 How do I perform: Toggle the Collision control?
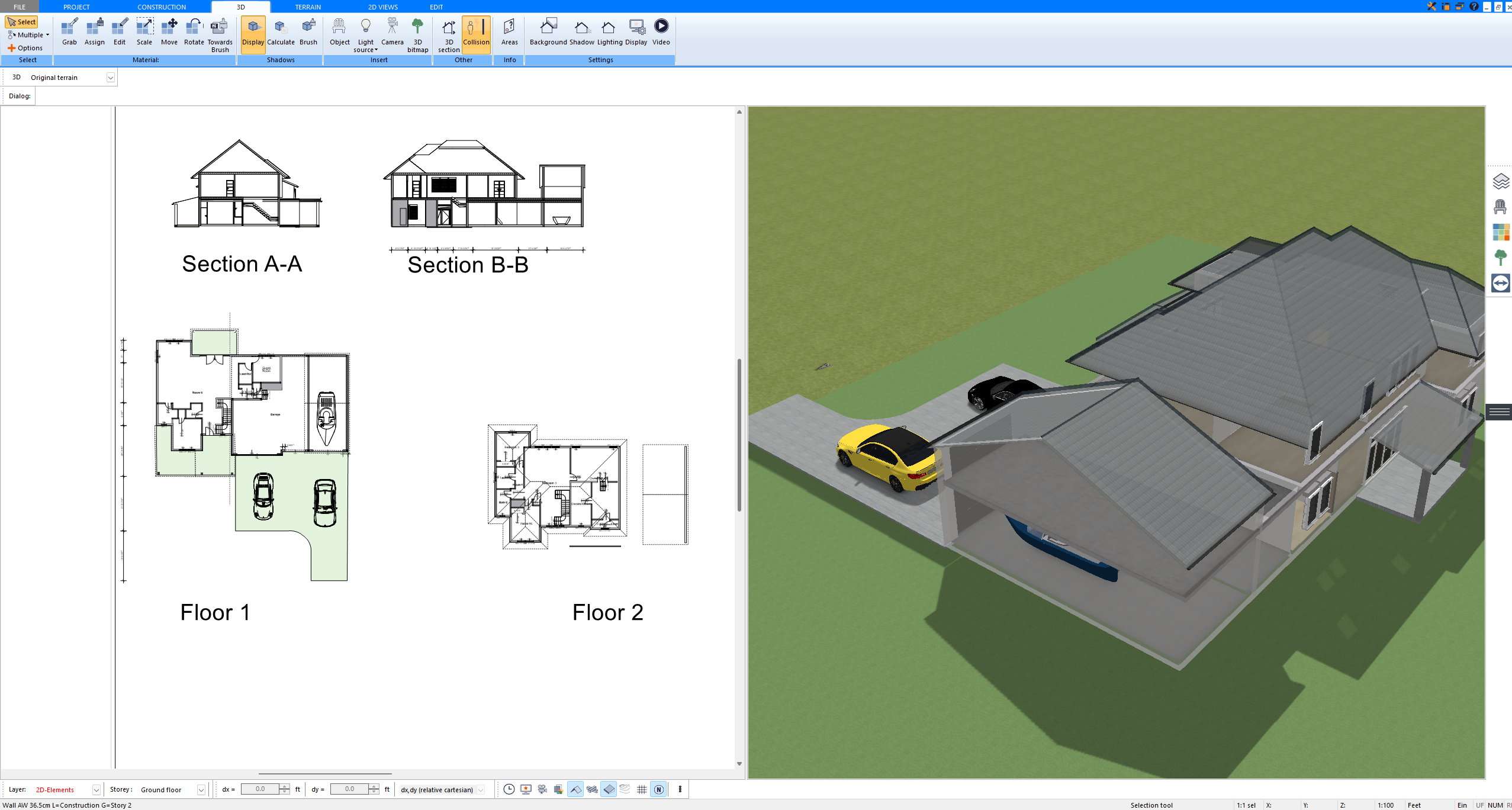tap(476, 34)
